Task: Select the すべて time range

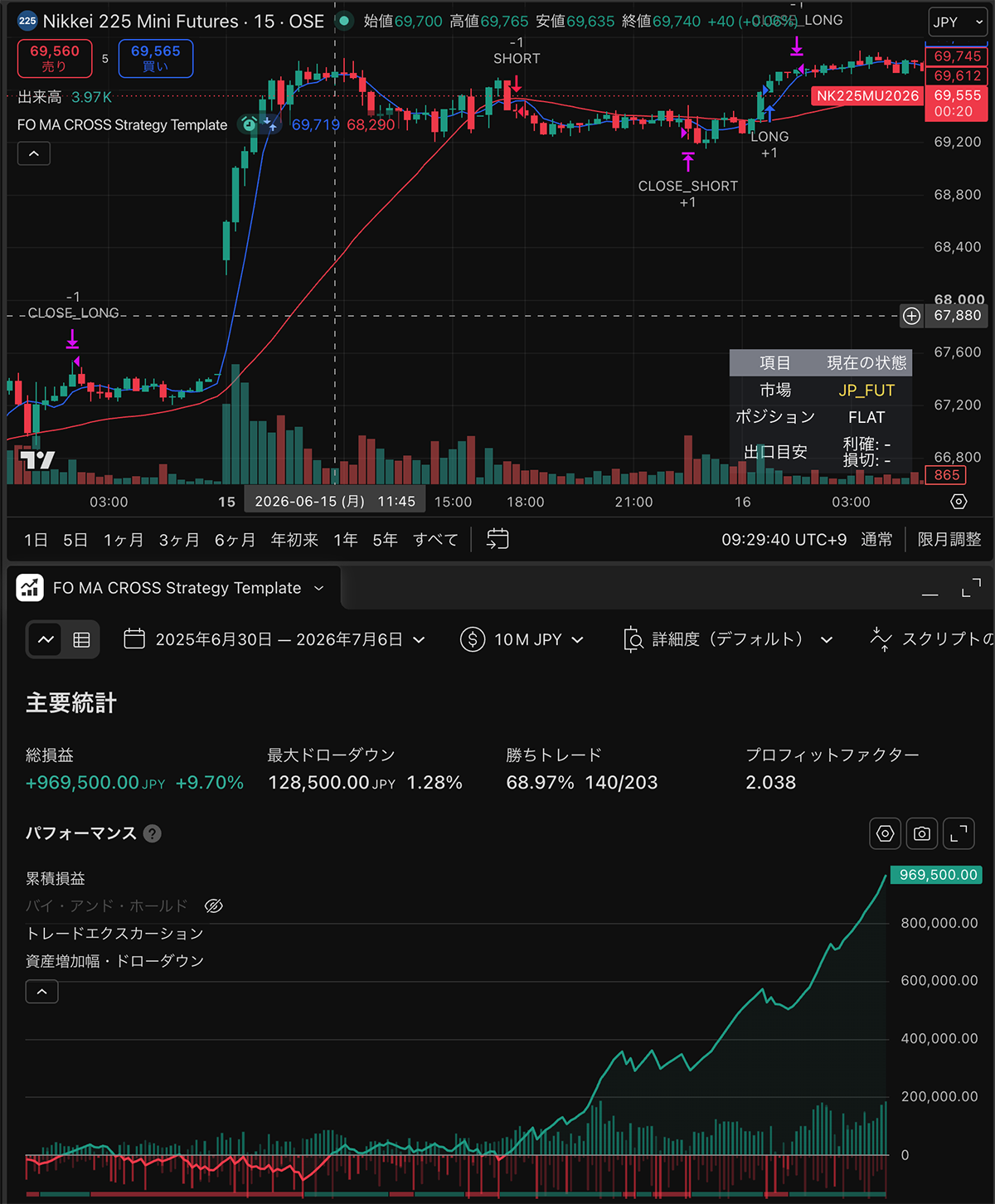Action: click(x=435, y=540)
